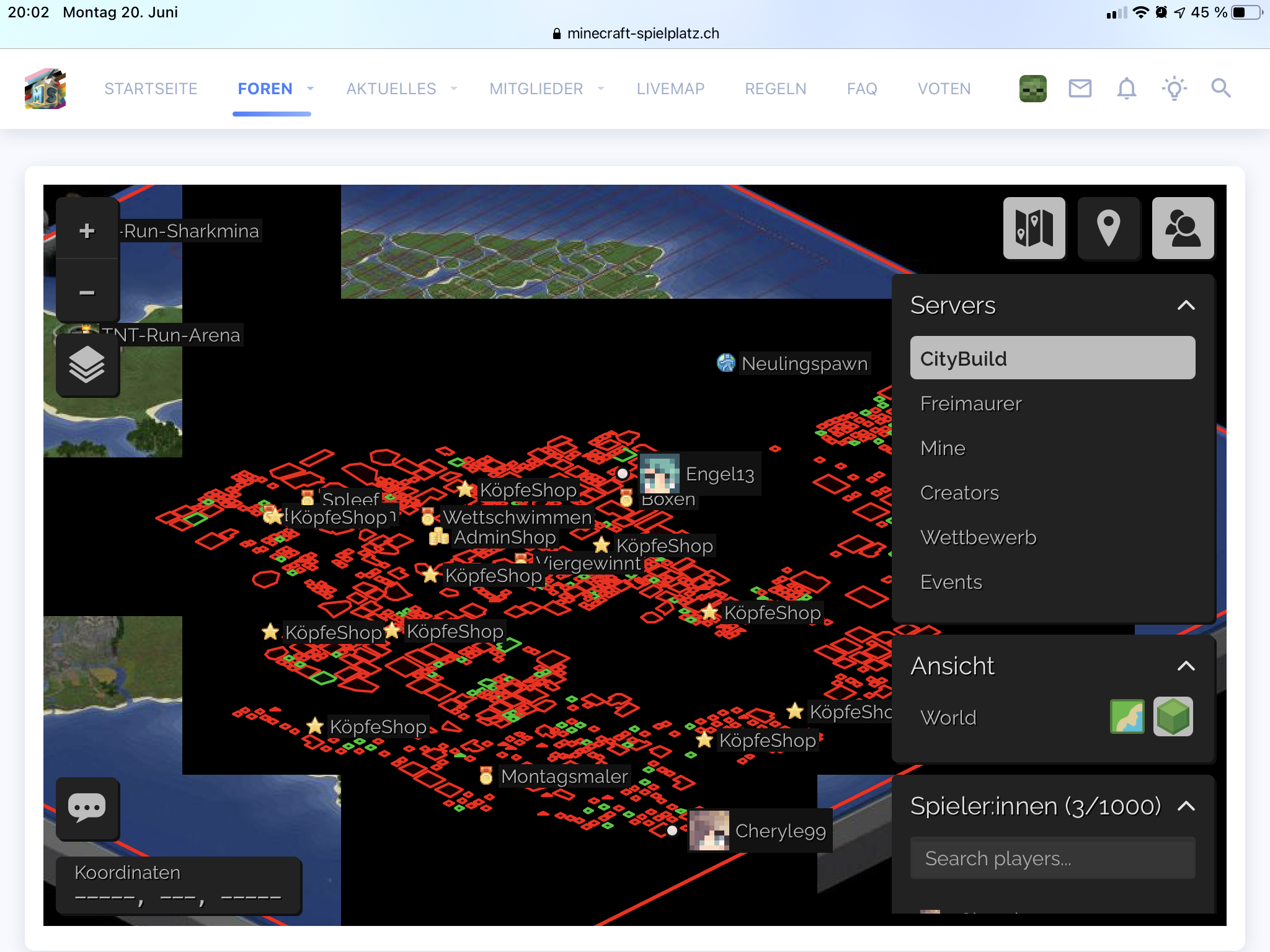Select the Wettbewerb server
The height and width of the screenshot is (952, 1270).
pos(978,537)
